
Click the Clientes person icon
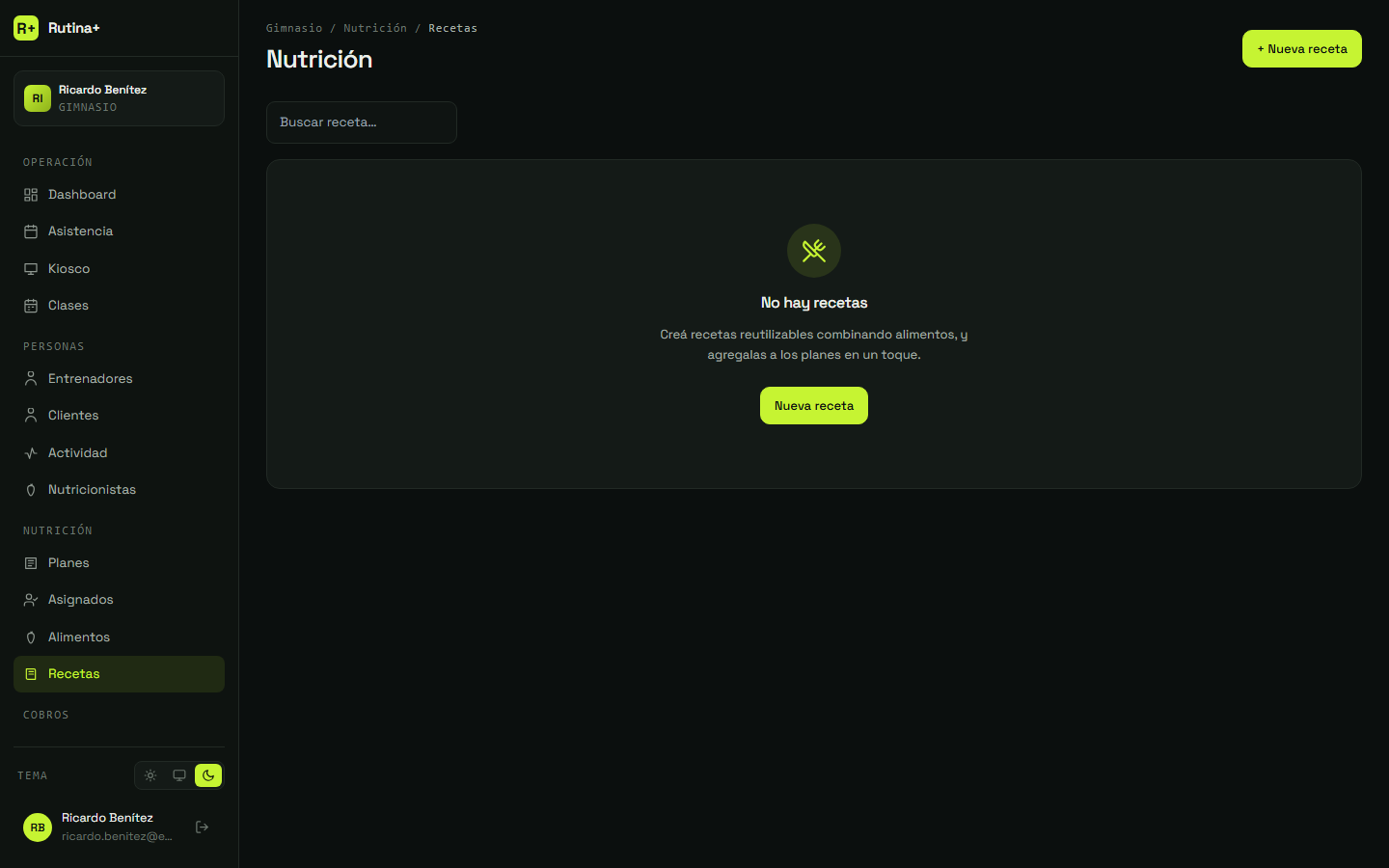tap(31, 416)
